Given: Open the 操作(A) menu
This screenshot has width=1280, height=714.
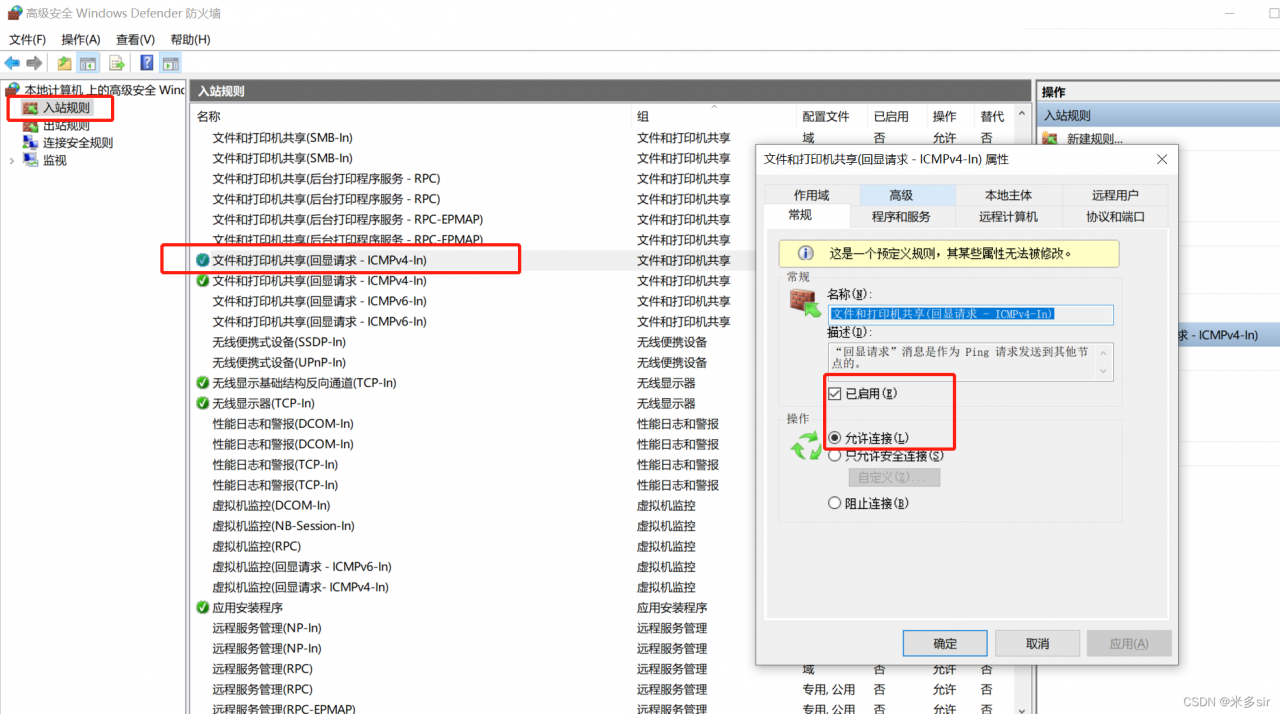Looking at the screenshot, I should click(x=81, y=39).
